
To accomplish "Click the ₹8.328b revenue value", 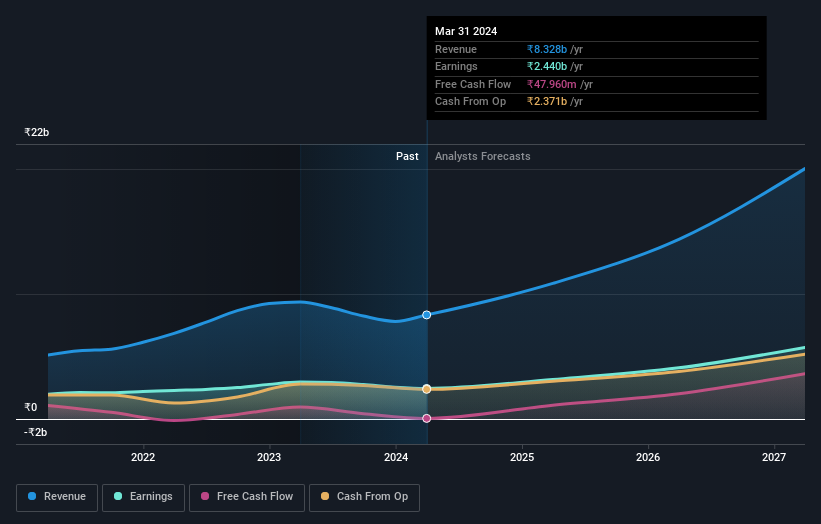I will click(x=547, y=49).
